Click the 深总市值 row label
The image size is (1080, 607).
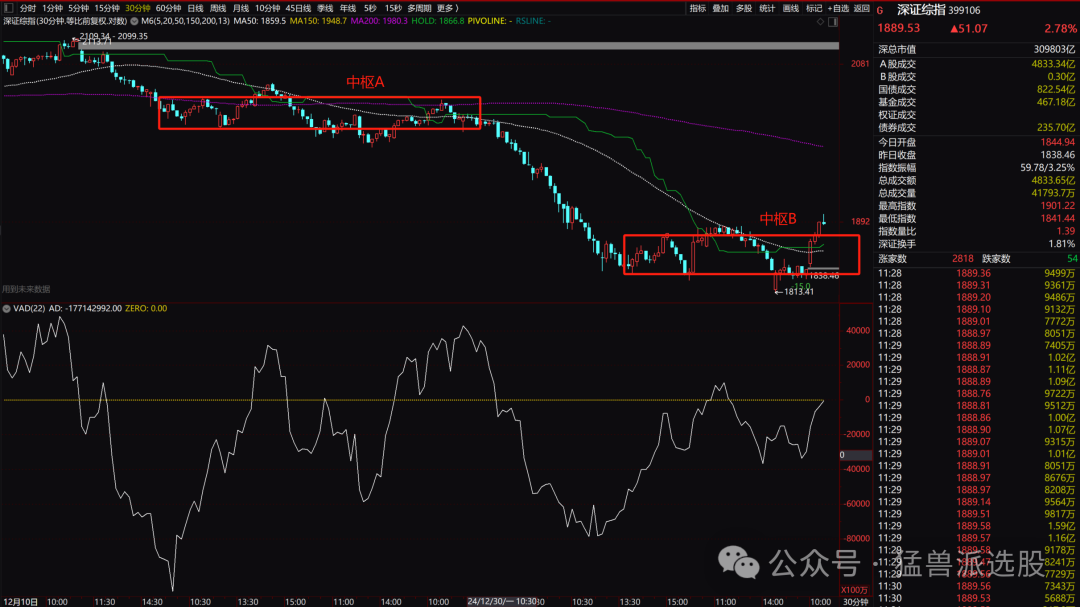(x=897, y=50)
